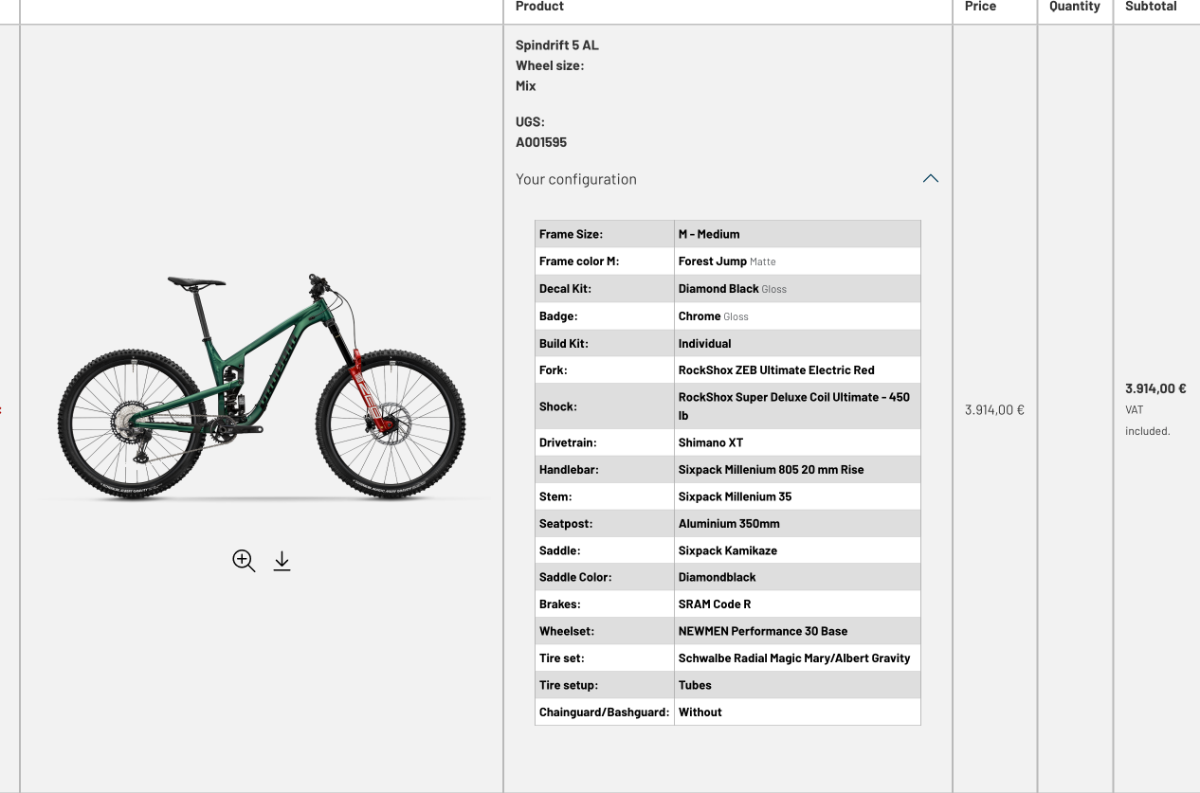Click the bold subtotal '3.914,00 €'
1200x793 pixels.
tap(1155, 388)
